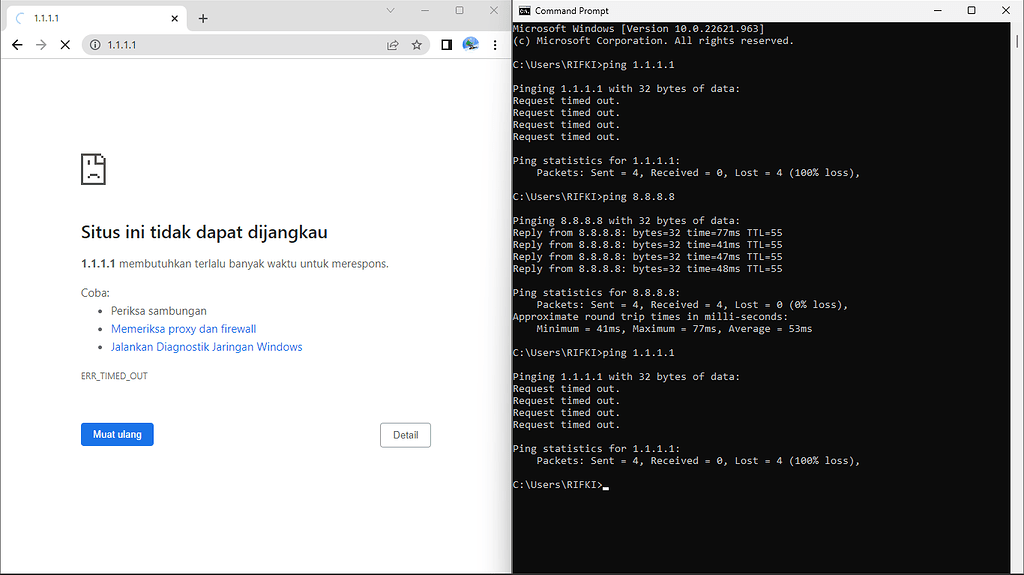Click the sad page error icon
Image resolution: width=1024 pixels, height=575 pixels.
pyautogui.click(x=93, y=169)
